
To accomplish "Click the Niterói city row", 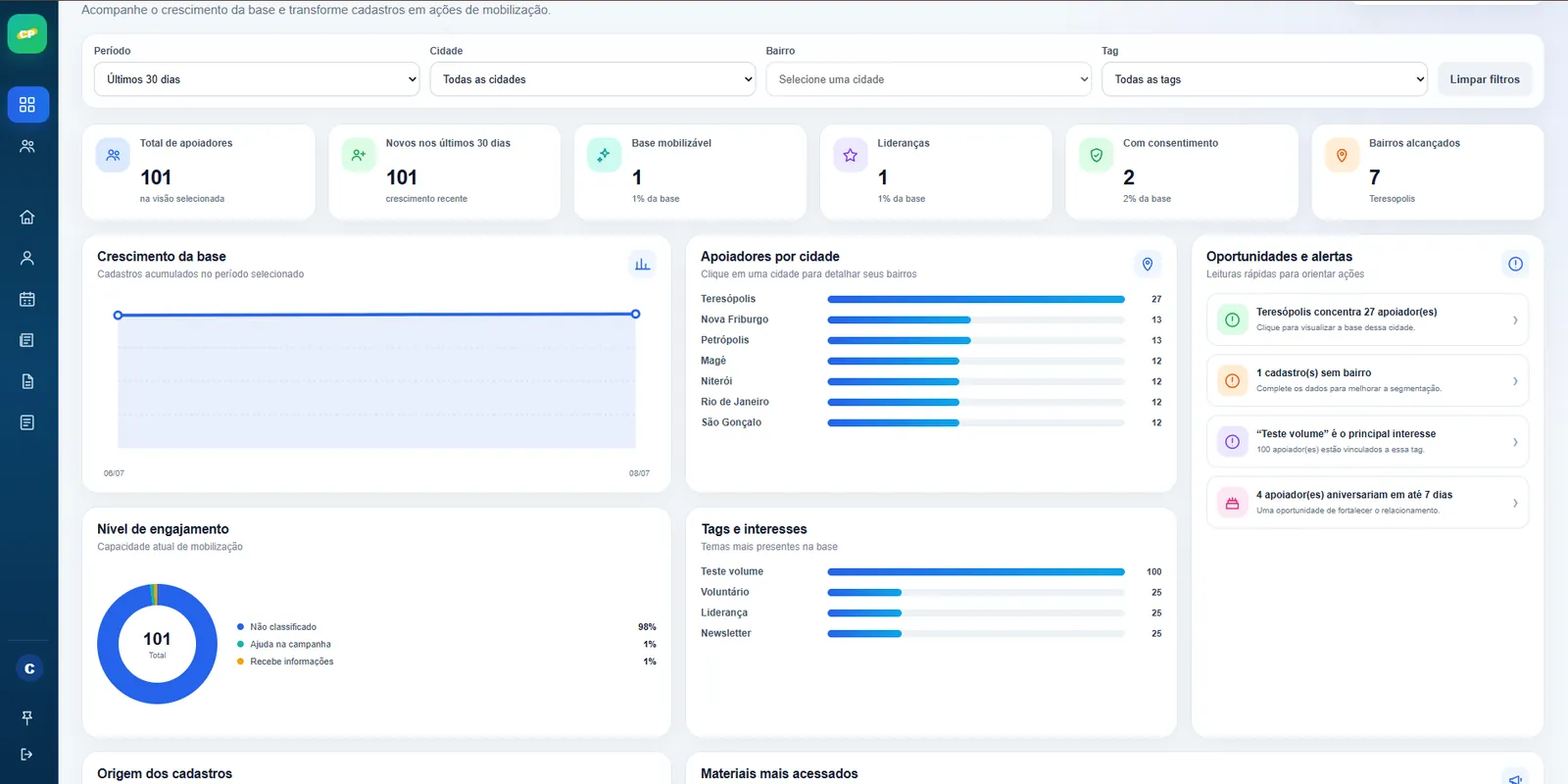I will pos(931,381).
